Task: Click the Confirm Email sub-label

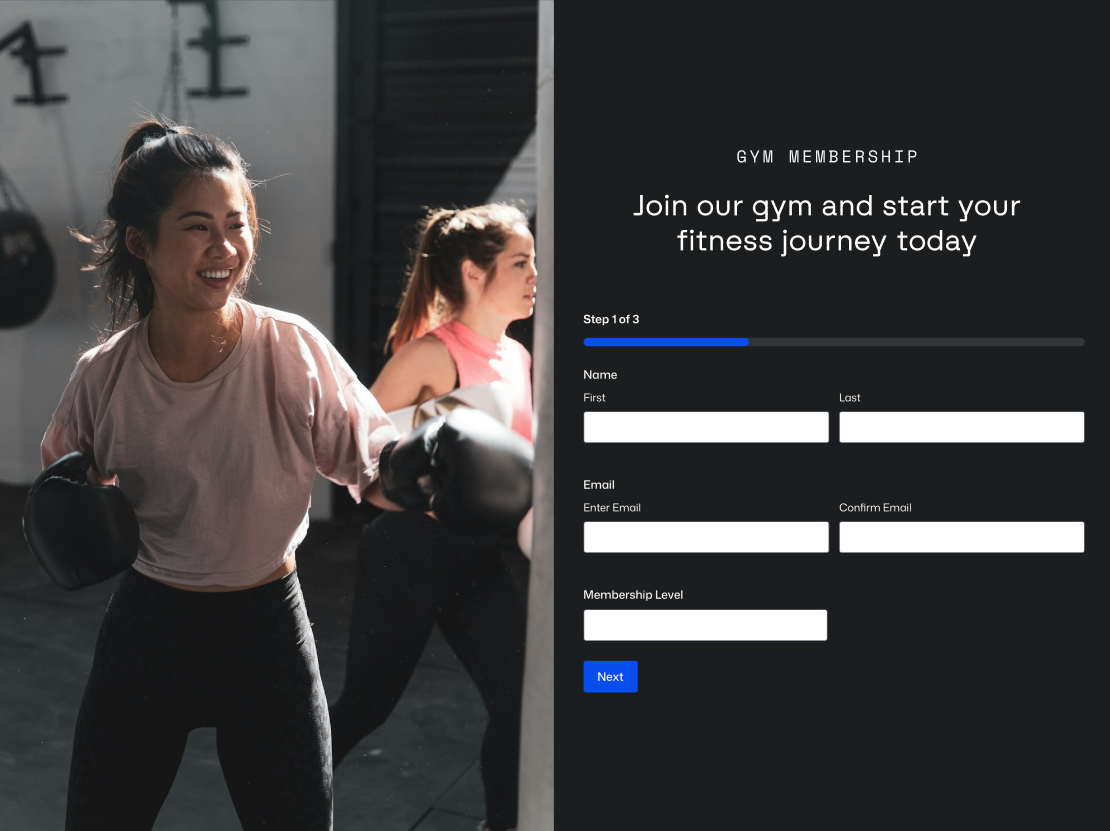Action: [x=875, y=508]
